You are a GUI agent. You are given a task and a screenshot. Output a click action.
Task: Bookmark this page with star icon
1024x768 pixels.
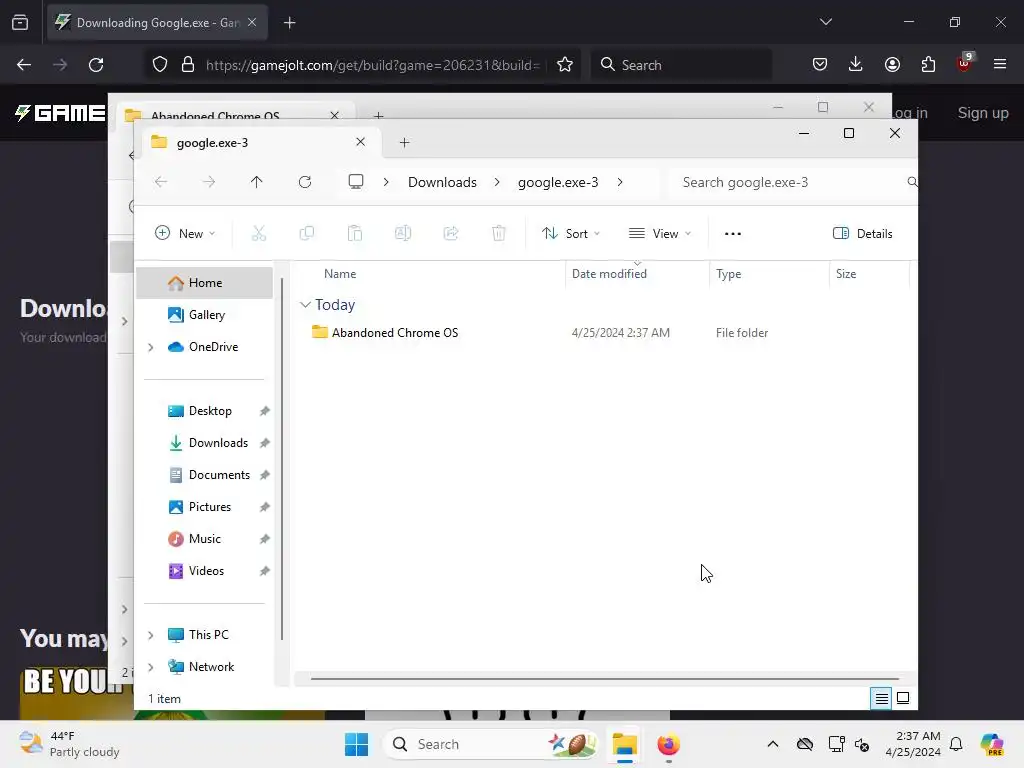click(565, 65)
